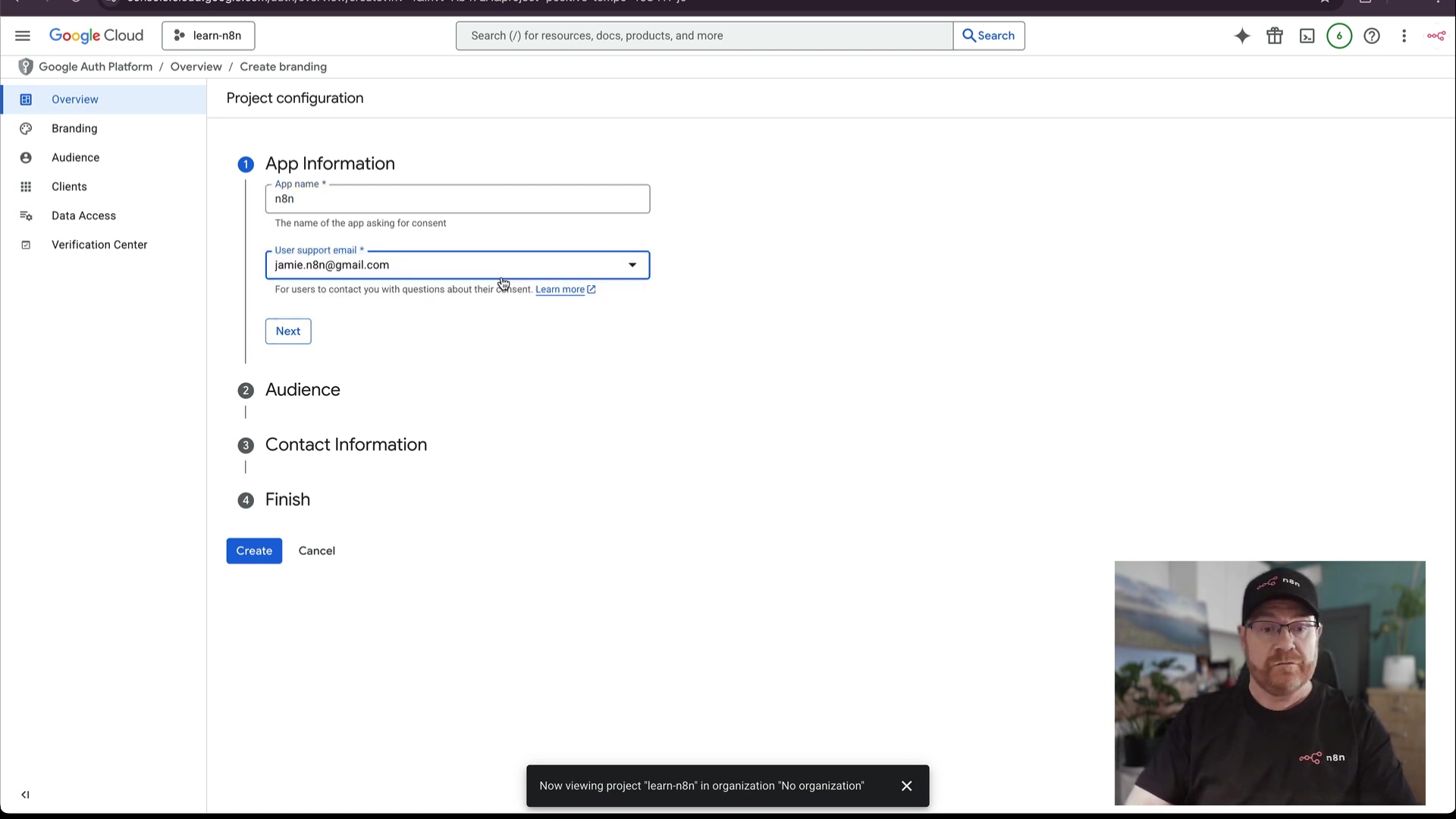Open the main navigation hamburger menu
Image resolution: width=1456 pixels, height=819 pixels.
click(x=23, y=36)
